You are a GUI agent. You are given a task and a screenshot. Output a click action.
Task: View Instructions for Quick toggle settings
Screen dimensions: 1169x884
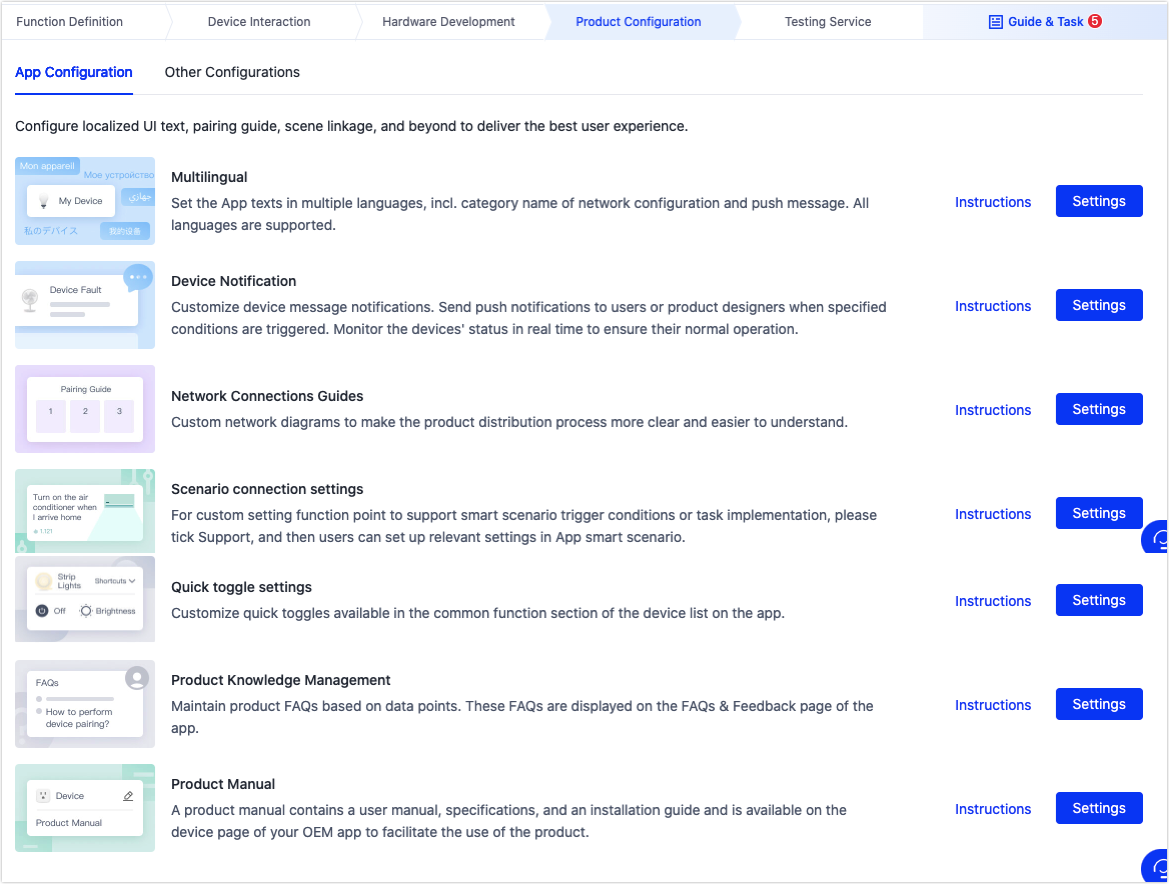pos(992,601)
